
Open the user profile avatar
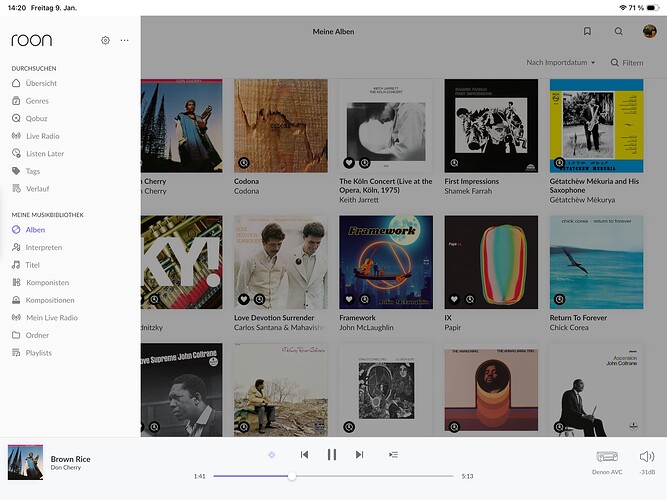click(x=649, y=32)
